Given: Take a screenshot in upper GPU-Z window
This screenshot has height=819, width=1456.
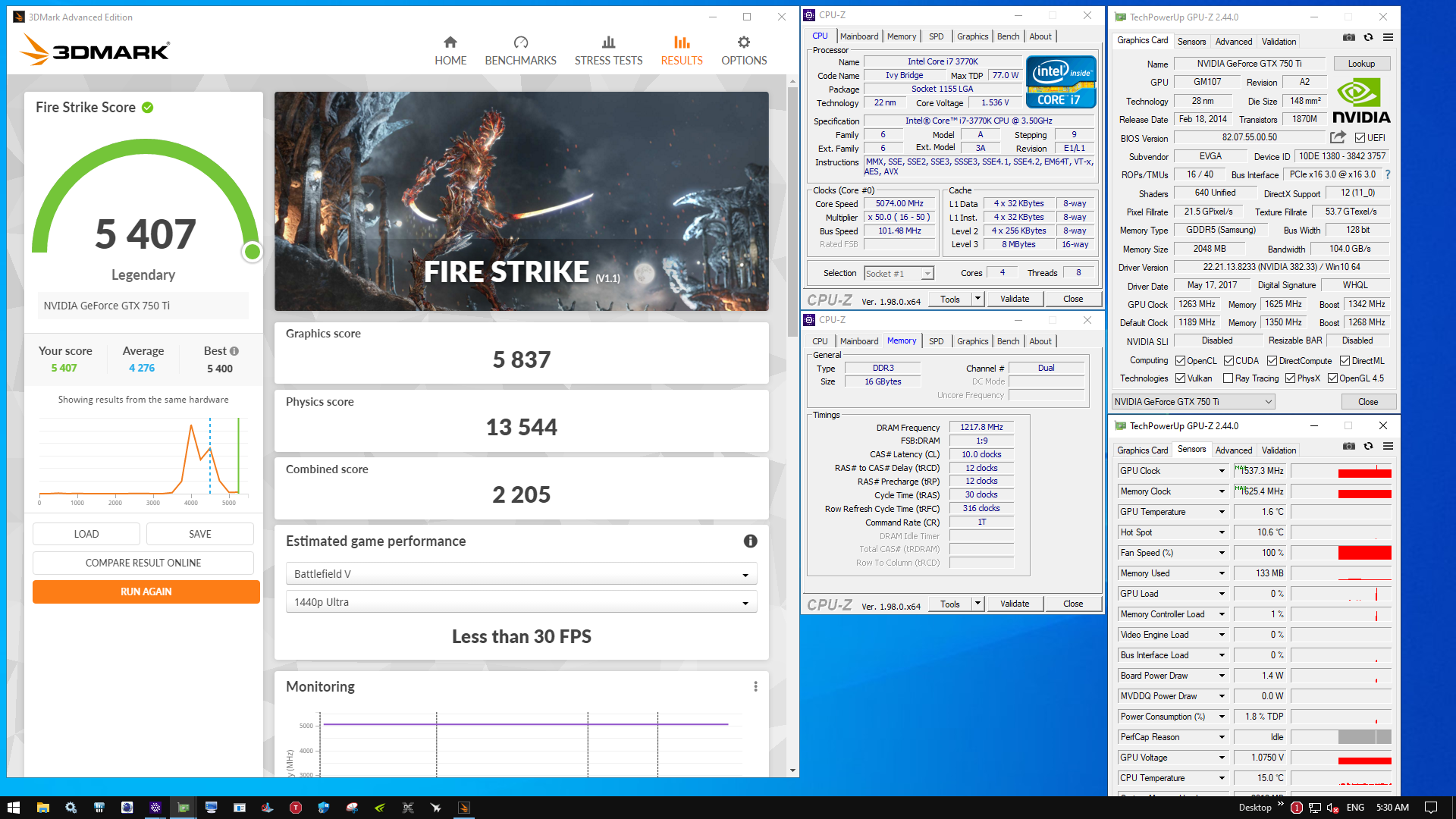Looking at the screenshot, I should (1349, 37).
